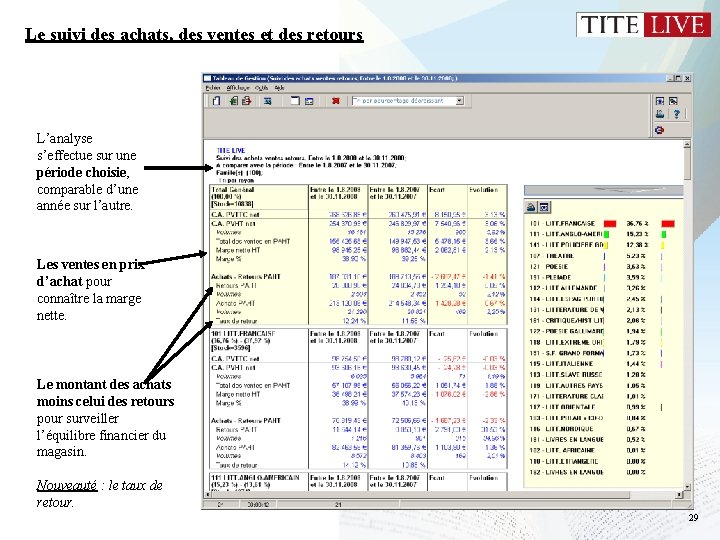The width and height of the screenshot is (720, 540).
Task: Click the '245 829,97 €' cell
Action: click(407, 224)
